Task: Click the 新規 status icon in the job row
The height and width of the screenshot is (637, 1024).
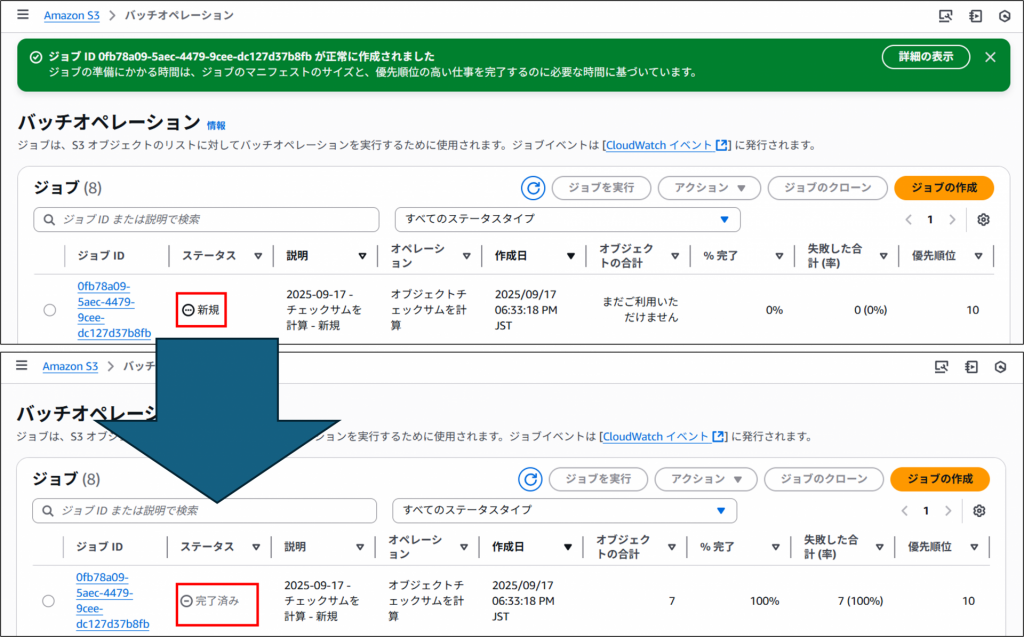Action: [x=188, y=311]
